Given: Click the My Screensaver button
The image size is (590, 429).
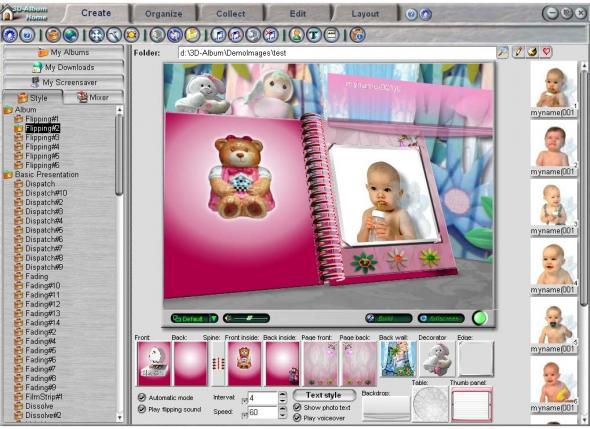Looking at the screenshot, I should (63, 82).
